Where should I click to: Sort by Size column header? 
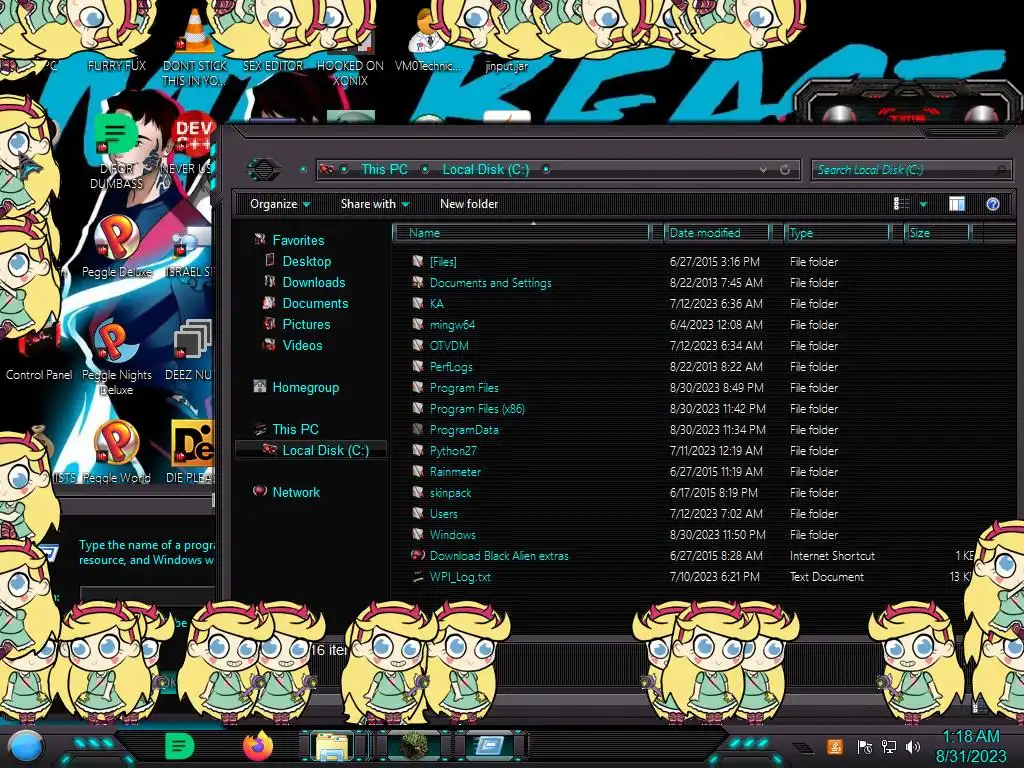pyautogui.click(x=936, y=232)
